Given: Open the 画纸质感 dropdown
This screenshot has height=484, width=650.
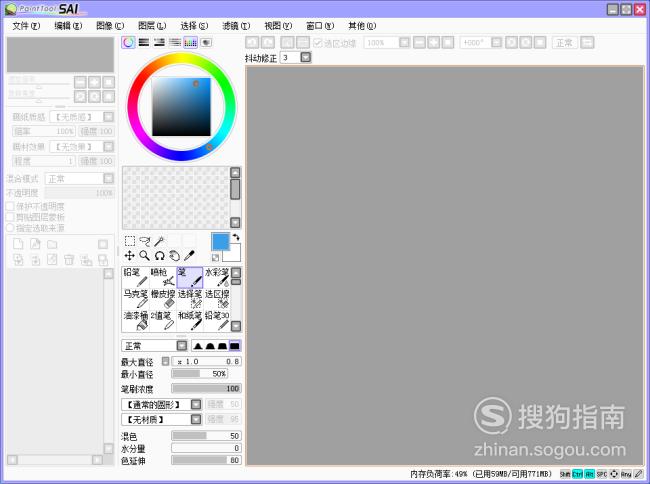Looking at the screenshot, I should click(x=108, y=117).
